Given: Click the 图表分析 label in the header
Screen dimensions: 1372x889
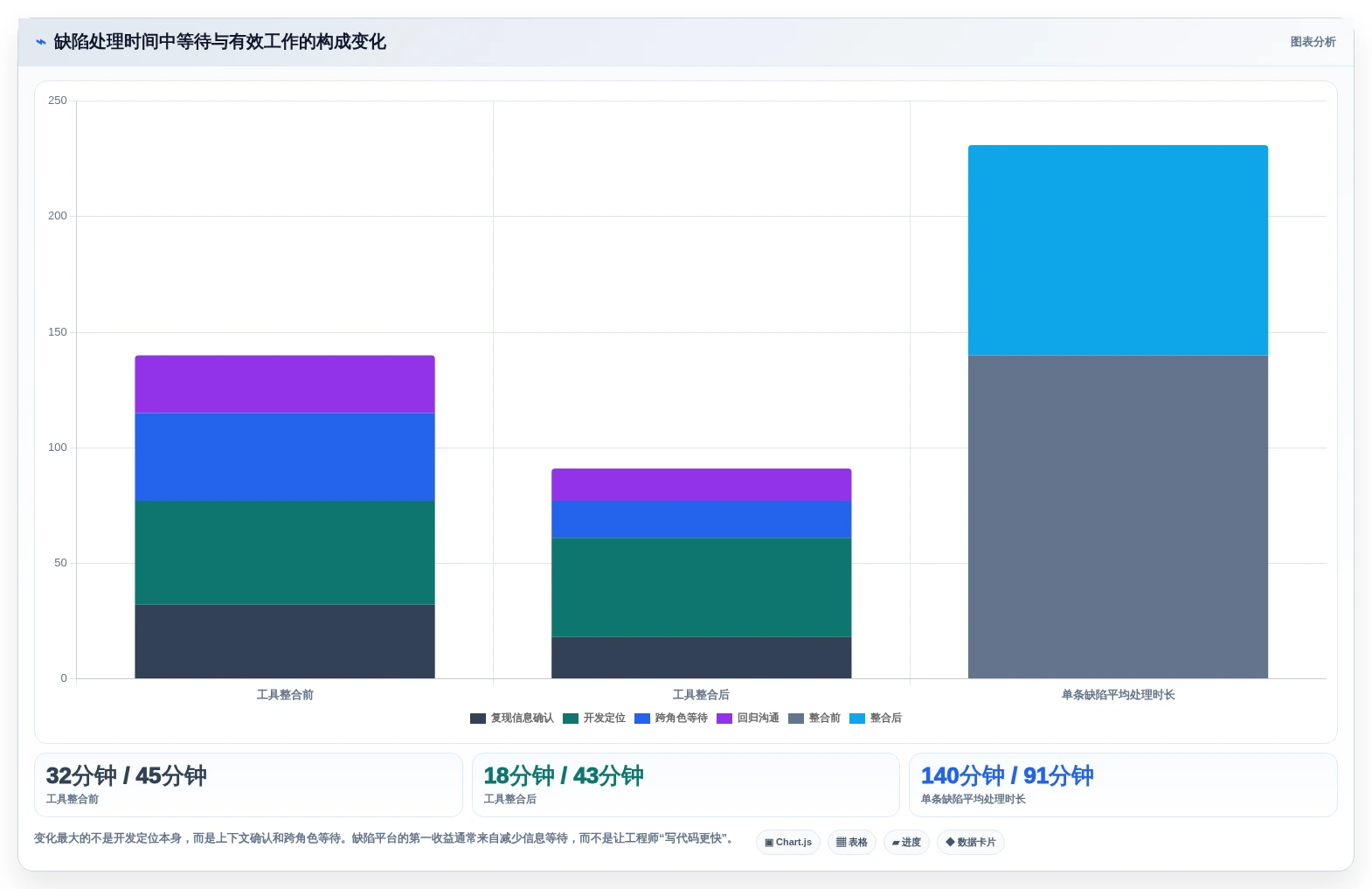Looking at the screenshot, I should [1313, 42].
